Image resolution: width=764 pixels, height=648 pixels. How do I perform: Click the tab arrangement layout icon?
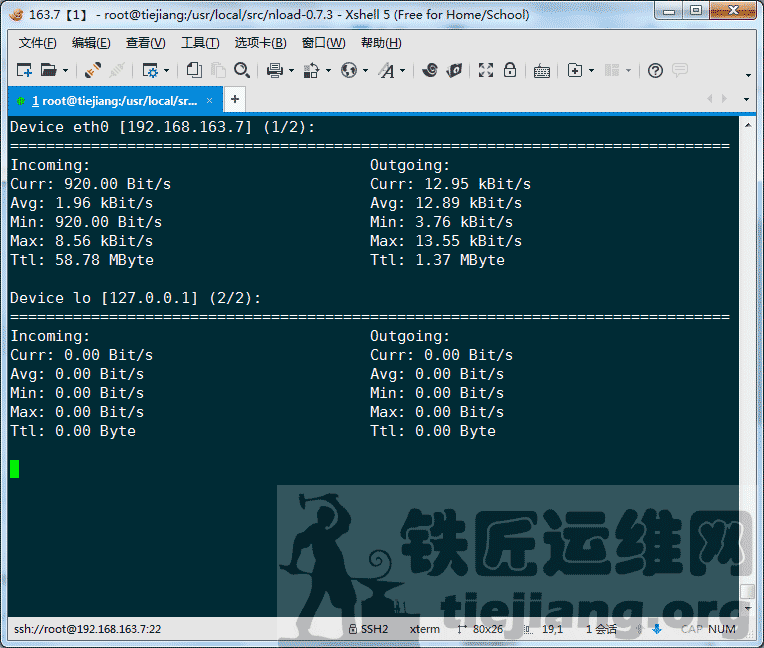point(612,70)
